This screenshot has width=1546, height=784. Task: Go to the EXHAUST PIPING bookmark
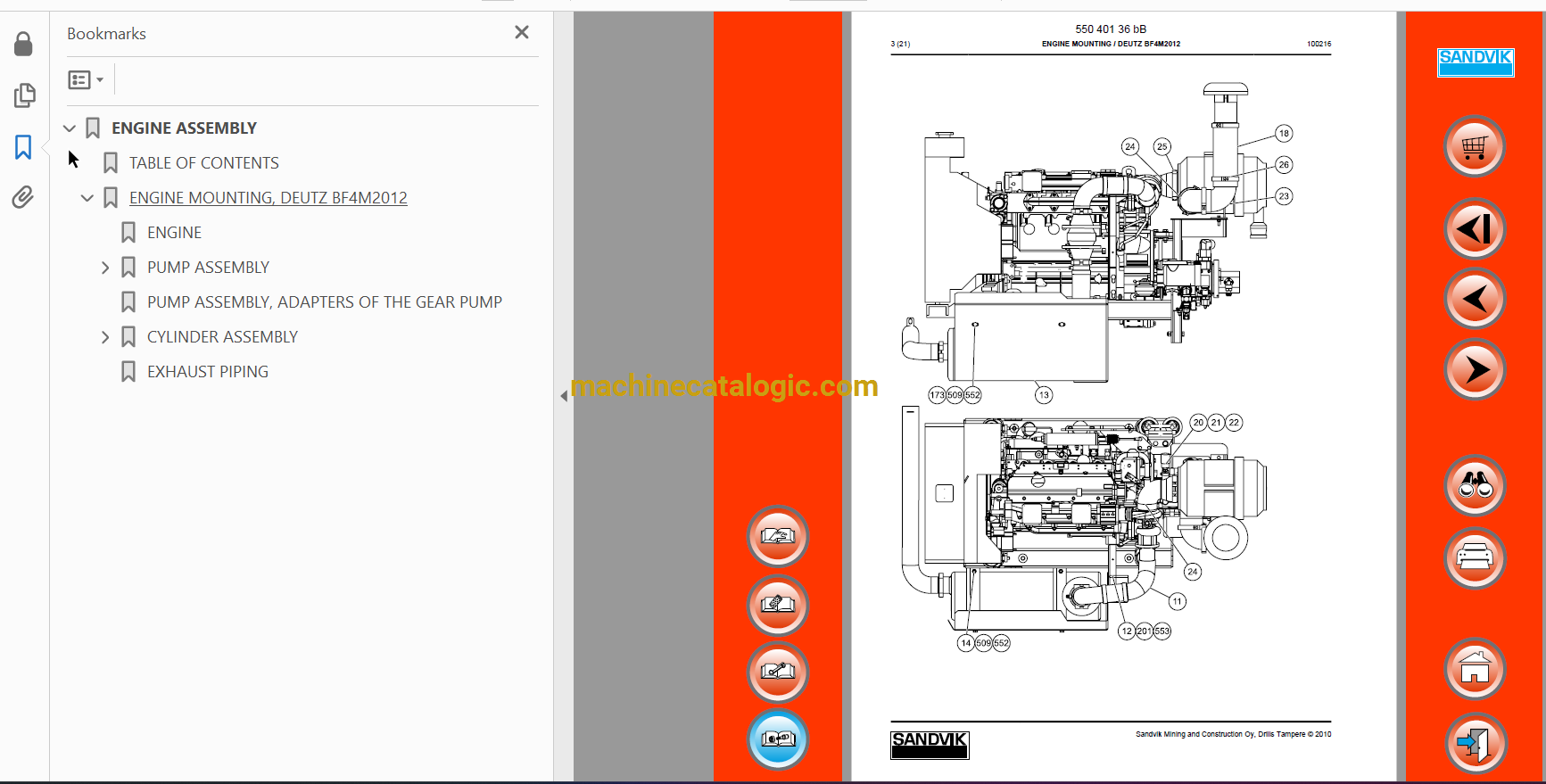(x=208, y=372)
